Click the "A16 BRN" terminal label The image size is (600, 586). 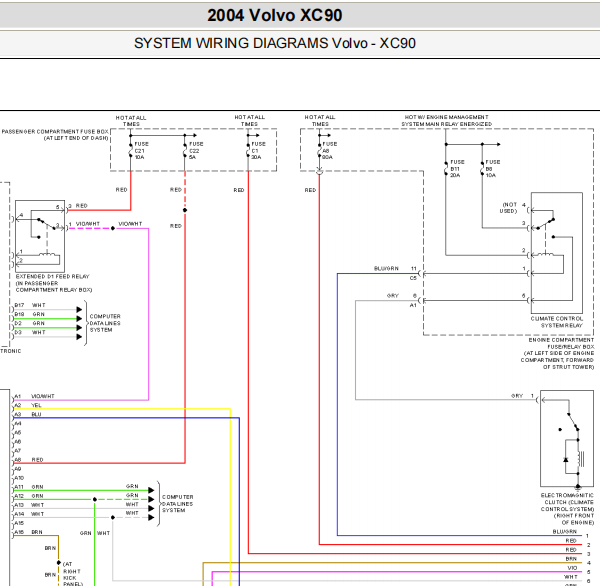[29, 532]
